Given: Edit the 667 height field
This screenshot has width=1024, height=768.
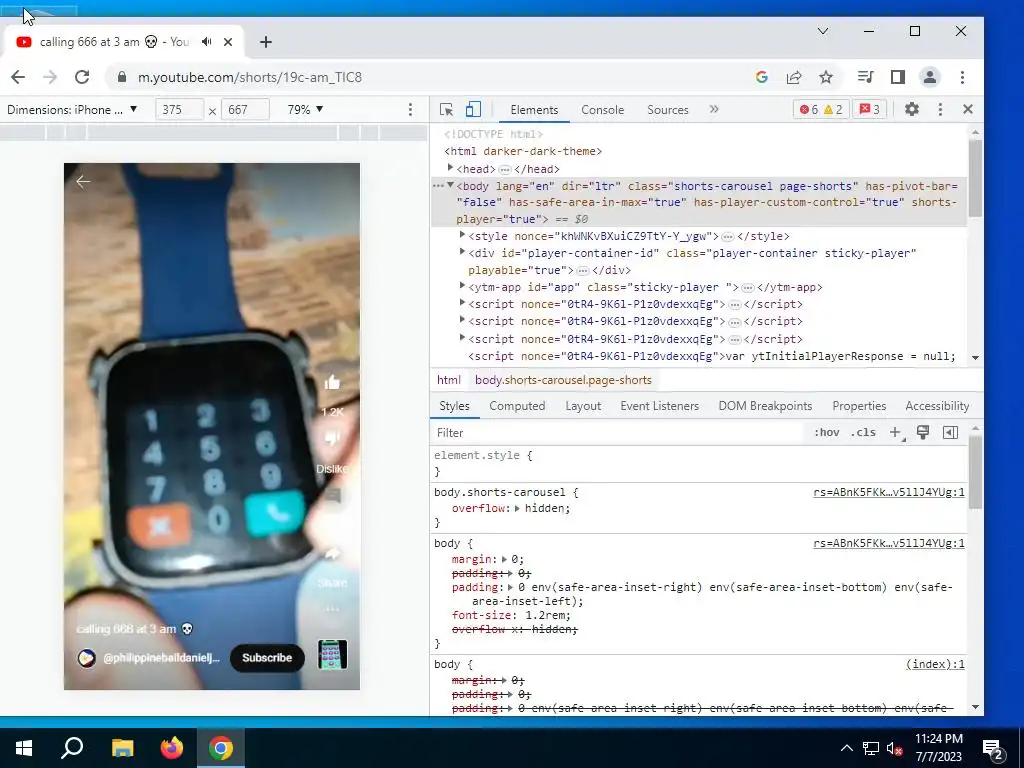Looking at the screenshot, I should click(246, 110).
